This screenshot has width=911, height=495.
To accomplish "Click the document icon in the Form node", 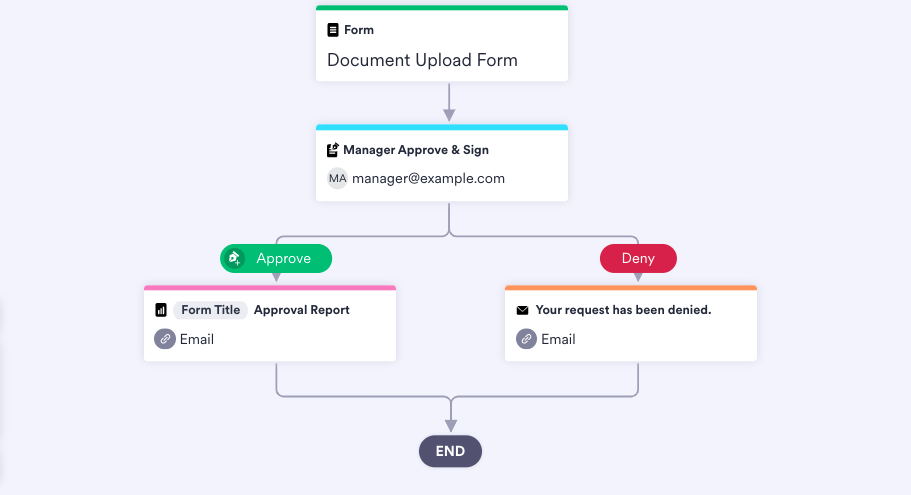I will [x=333, y=30].
